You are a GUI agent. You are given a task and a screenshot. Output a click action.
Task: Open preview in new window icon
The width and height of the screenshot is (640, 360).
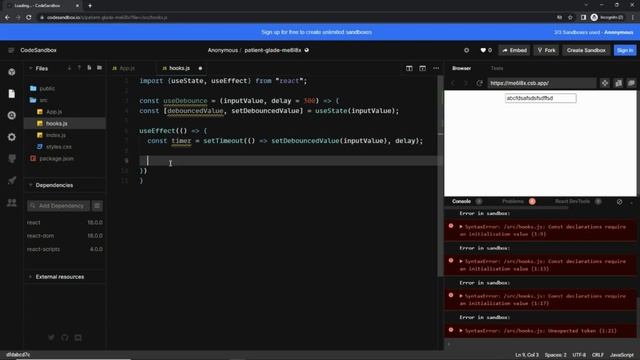point(631,83)
